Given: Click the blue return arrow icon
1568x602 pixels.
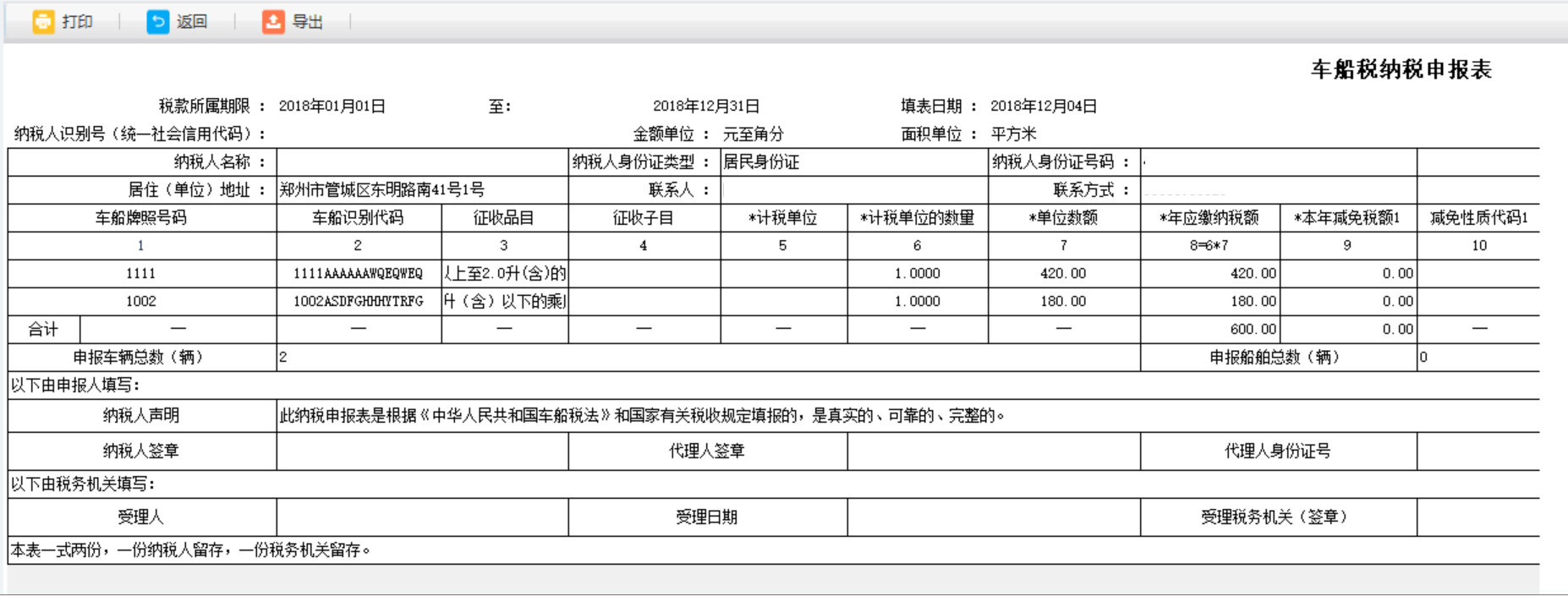Looking at the screenshot, I should [158, 21].
